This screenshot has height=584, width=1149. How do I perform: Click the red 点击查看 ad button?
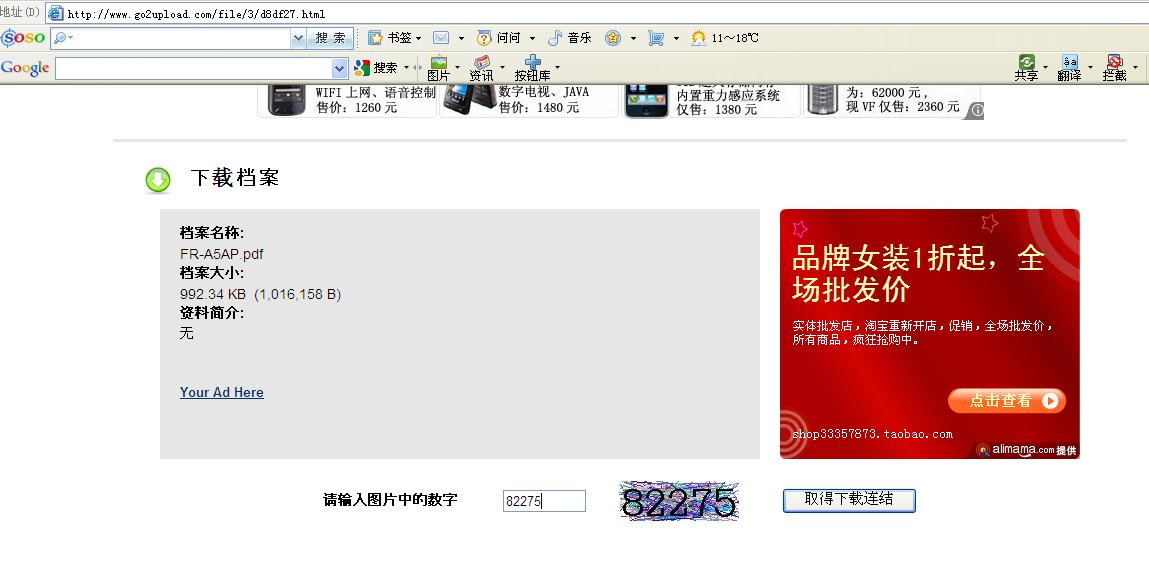[1006, 401]
